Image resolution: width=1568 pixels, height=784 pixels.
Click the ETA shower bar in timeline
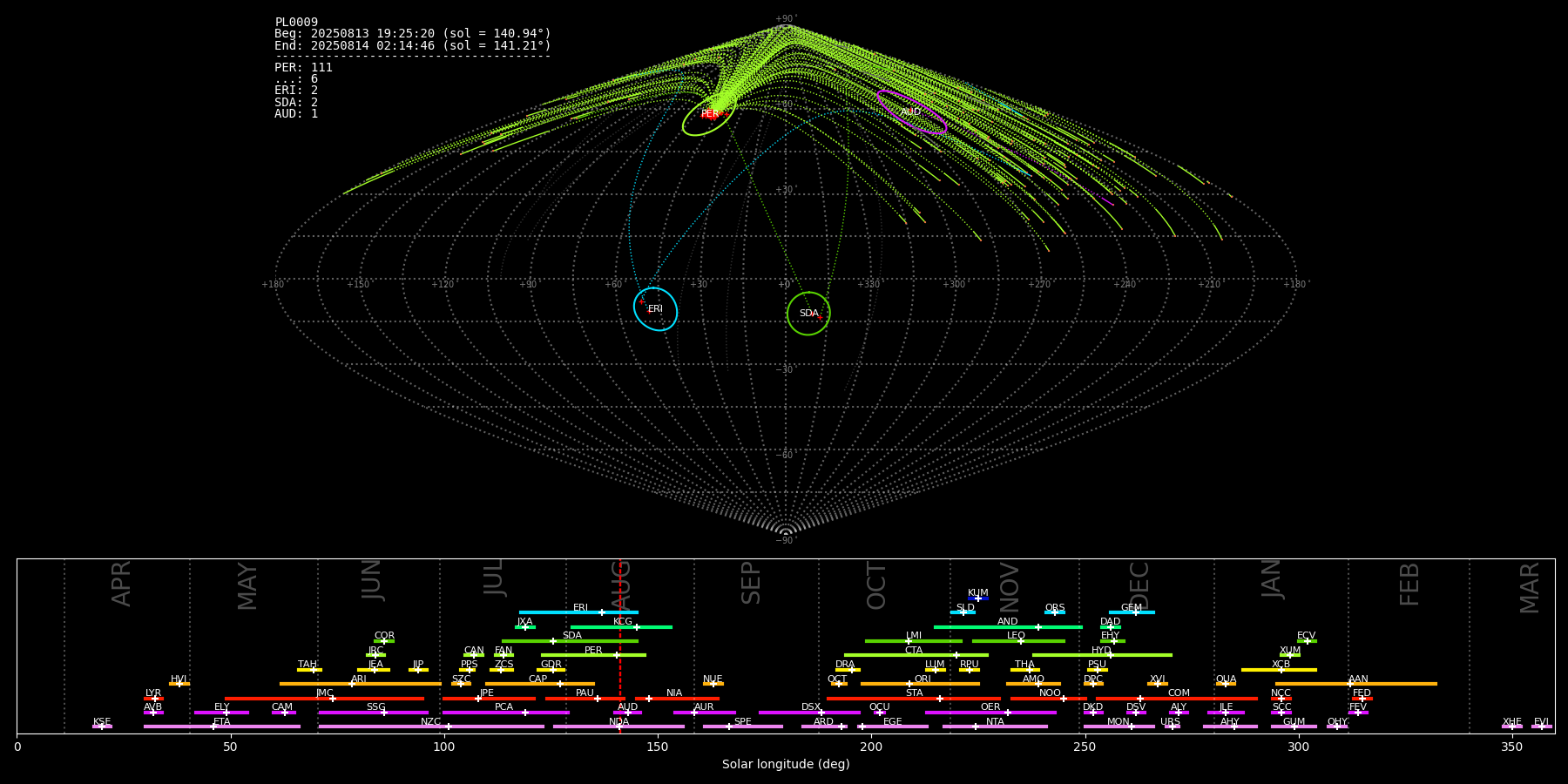click(222, 727)
